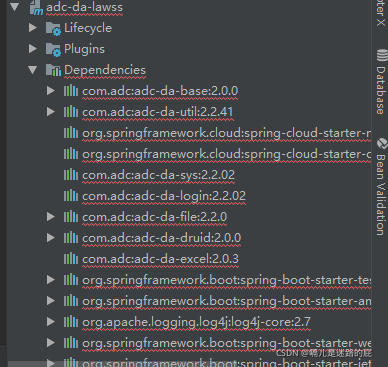388x367 pixels.
Task: Click library icon of adc-da-file:2.2.0
Action: point(71,217)
